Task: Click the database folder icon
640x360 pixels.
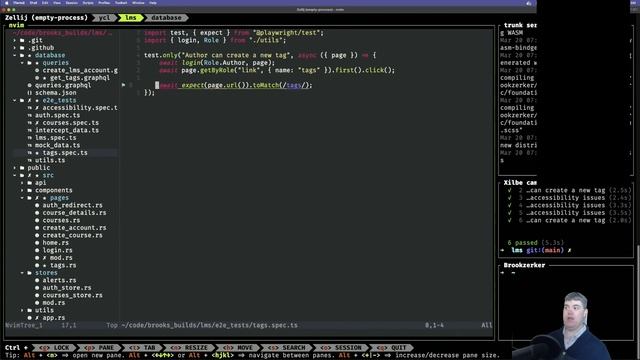Action: pos(22,55)
